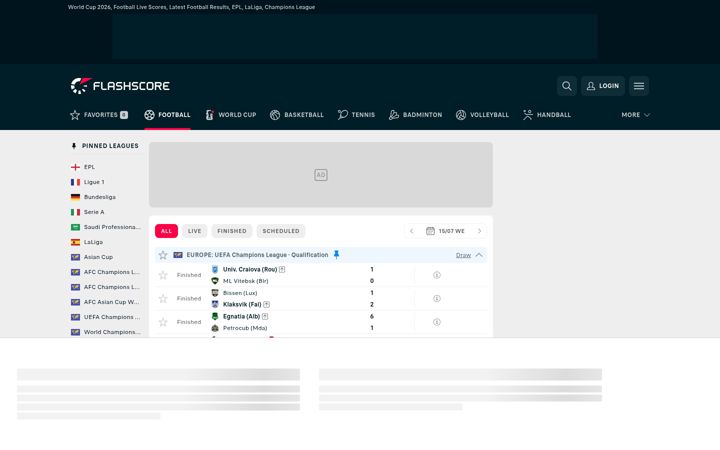This screenshot has width=720, height=450.
Task: Open the Draw link
Action: (463, 255)
